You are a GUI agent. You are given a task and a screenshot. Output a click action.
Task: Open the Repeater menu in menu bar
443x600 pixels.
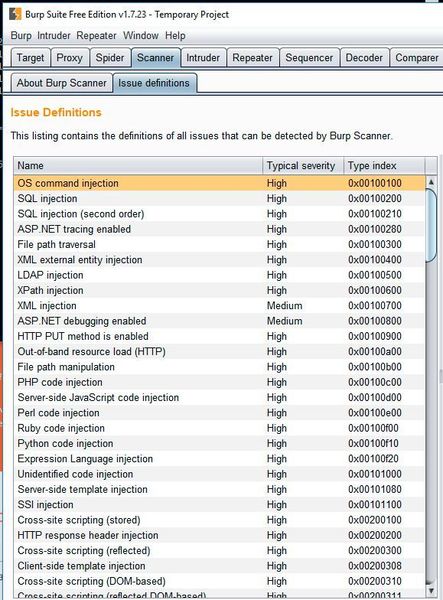point(96,36)
